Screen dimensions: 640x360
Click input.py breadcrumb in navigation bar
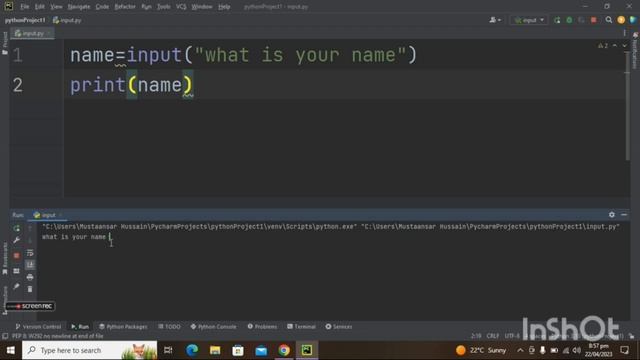click(67, 20)
